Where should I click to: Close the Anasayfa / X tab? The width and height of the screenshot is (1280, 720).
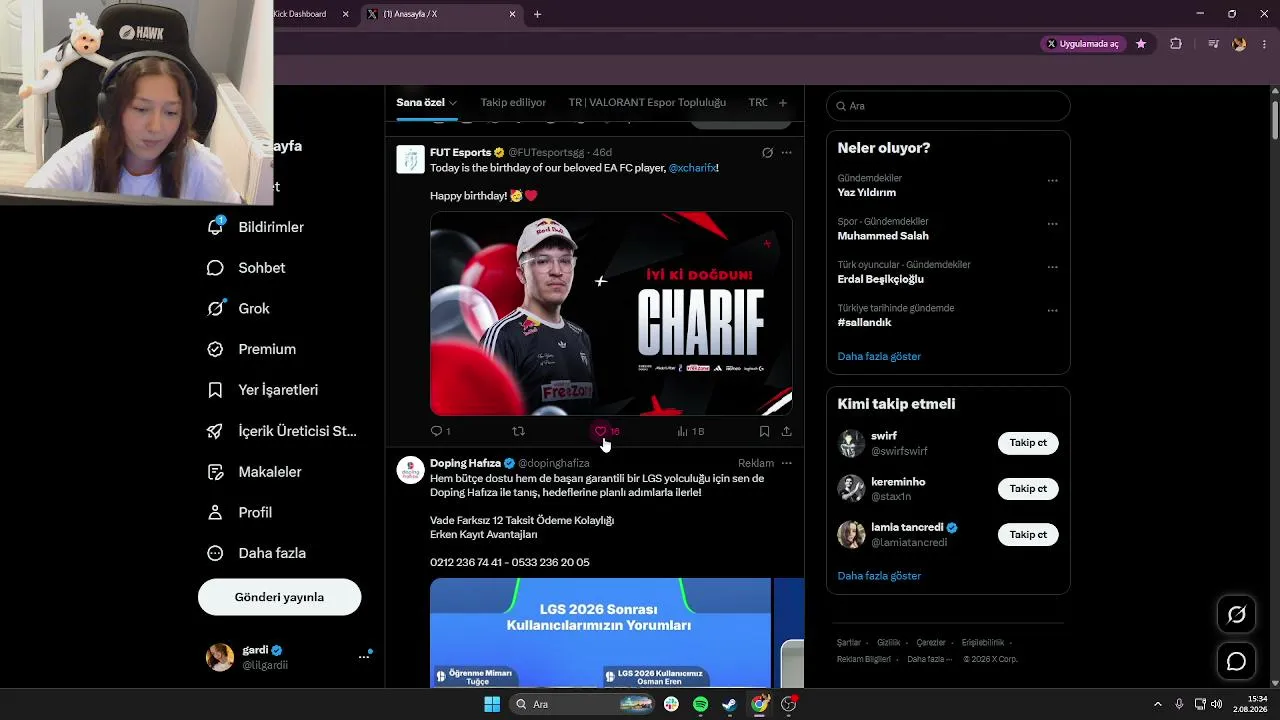click(513, 14)
